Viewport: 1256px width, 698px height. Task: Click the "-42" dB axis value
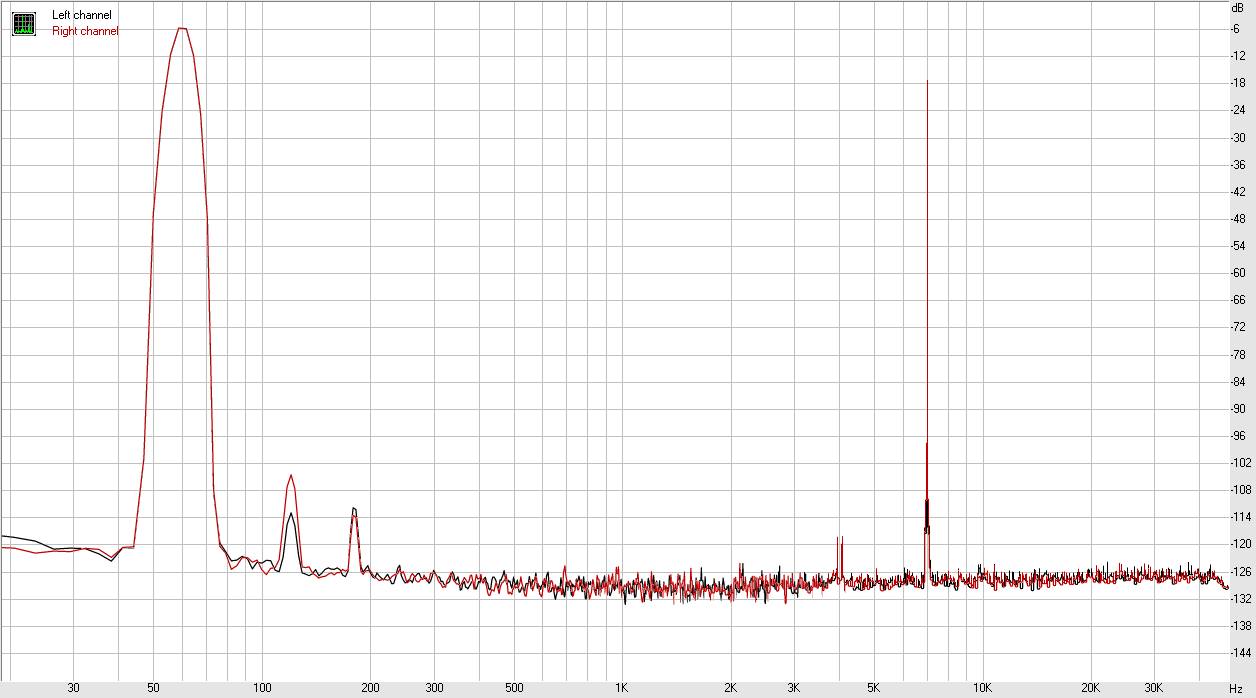[1238, 192]
